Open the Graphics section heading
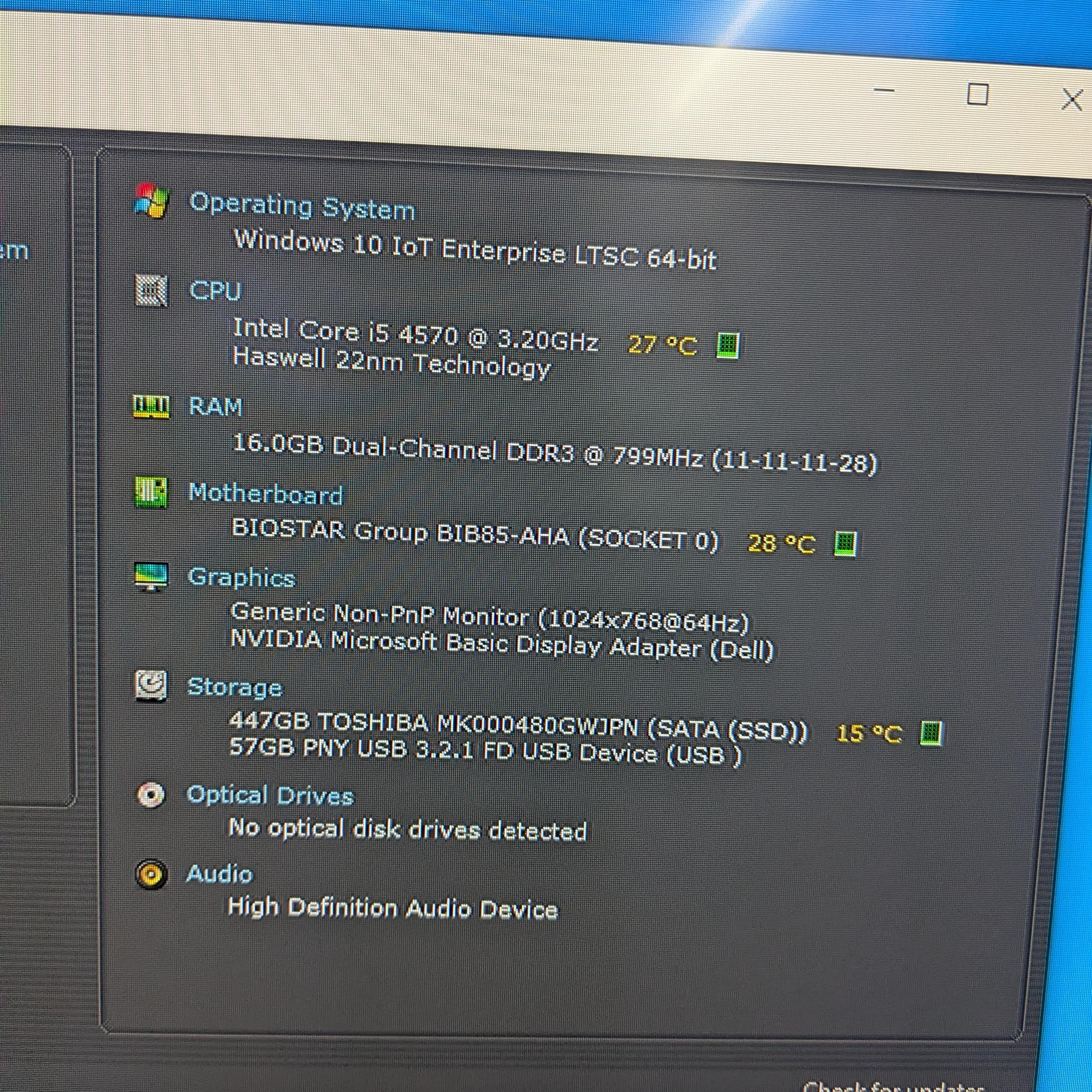1092x1092 pixels. (x=242, y=577)
